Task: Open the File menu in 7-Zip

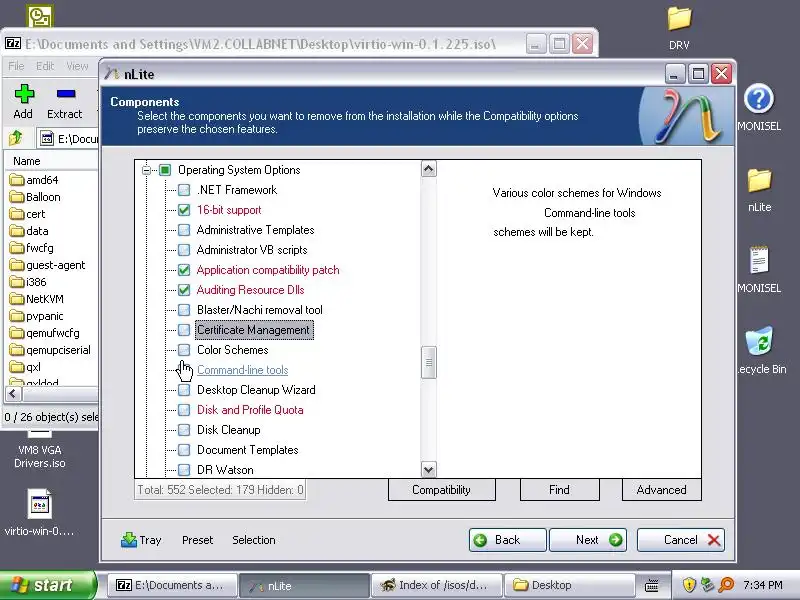Action: [16, 66]
